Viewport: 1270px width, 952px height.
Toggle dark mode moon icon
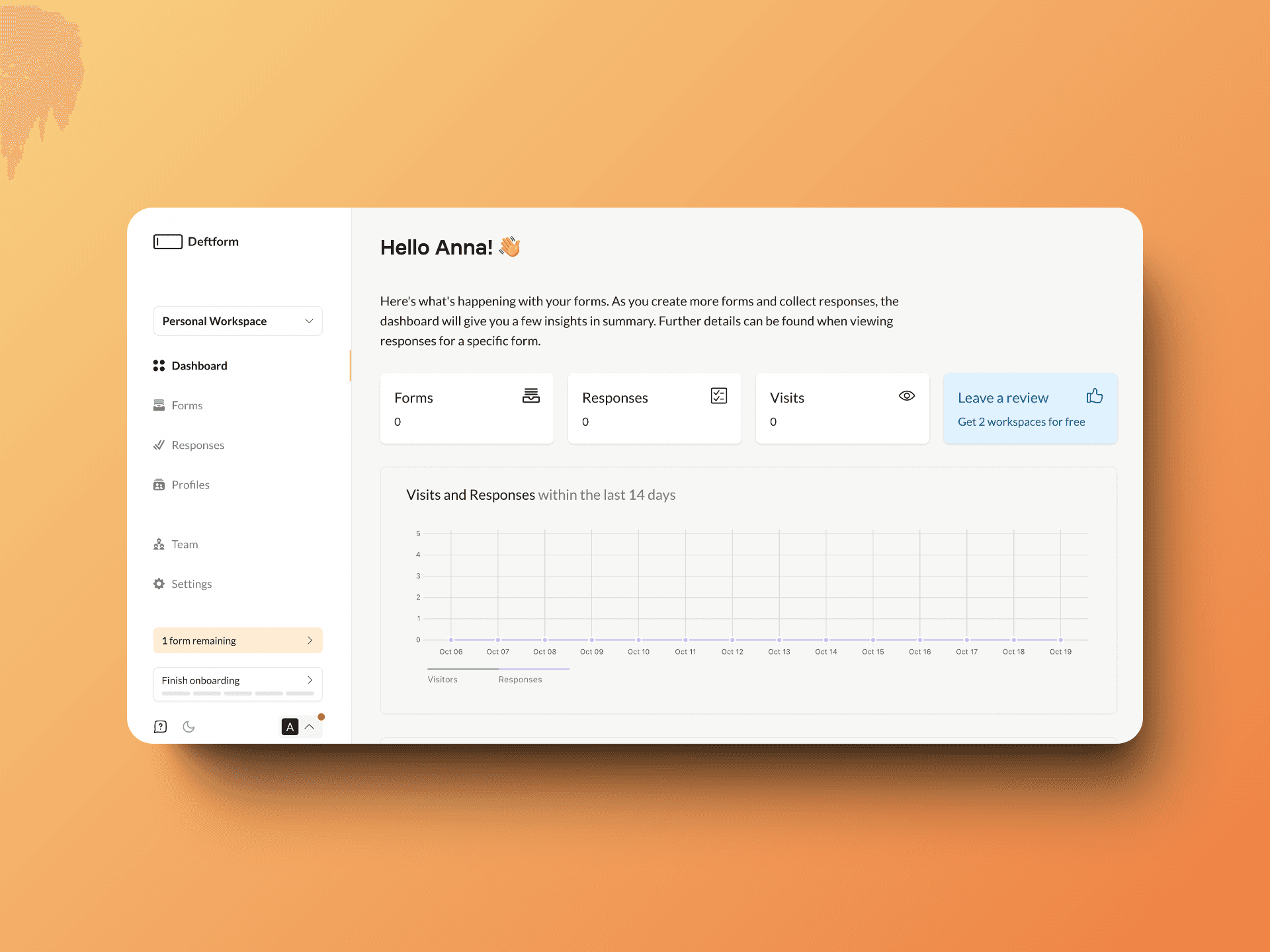(x=189, y=727)
